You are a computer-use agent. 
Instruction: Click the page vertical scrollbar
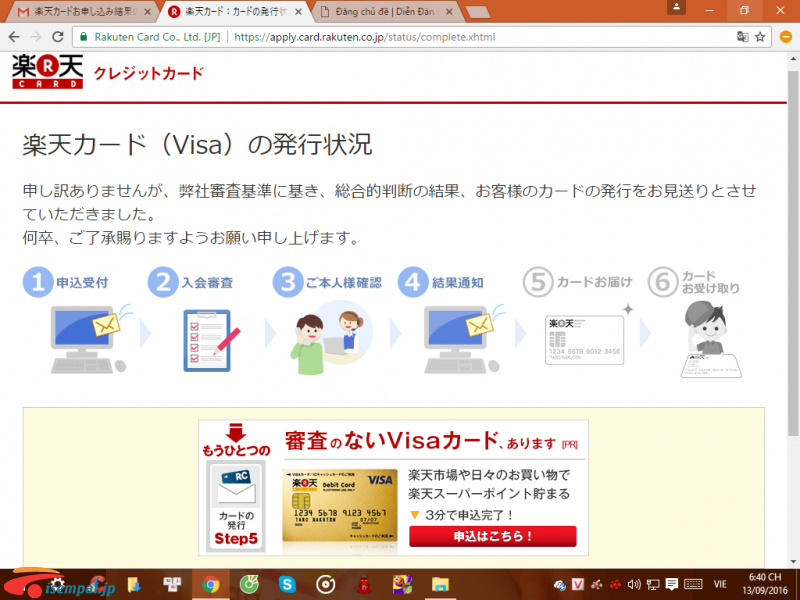(793, 254)
